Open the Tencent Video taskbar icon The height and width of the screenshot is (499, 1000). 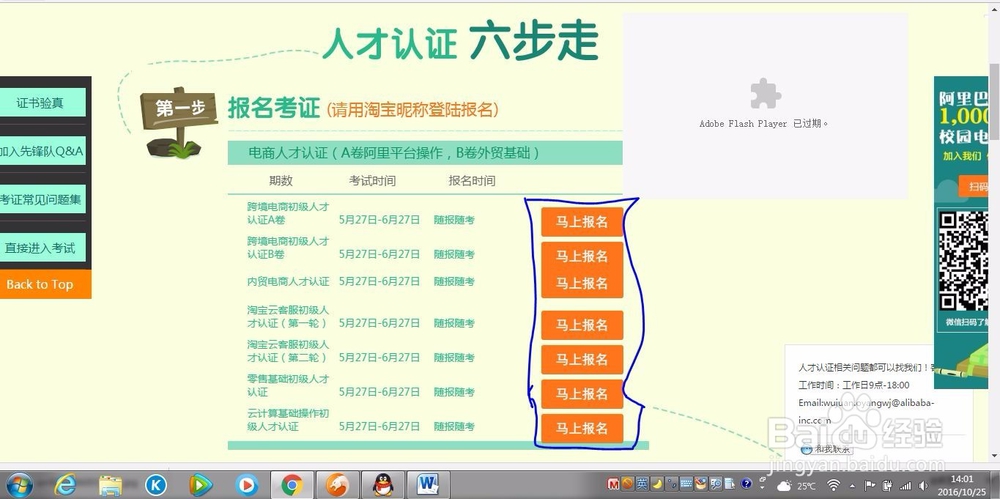pyautogui.click(x=202, y=486)
